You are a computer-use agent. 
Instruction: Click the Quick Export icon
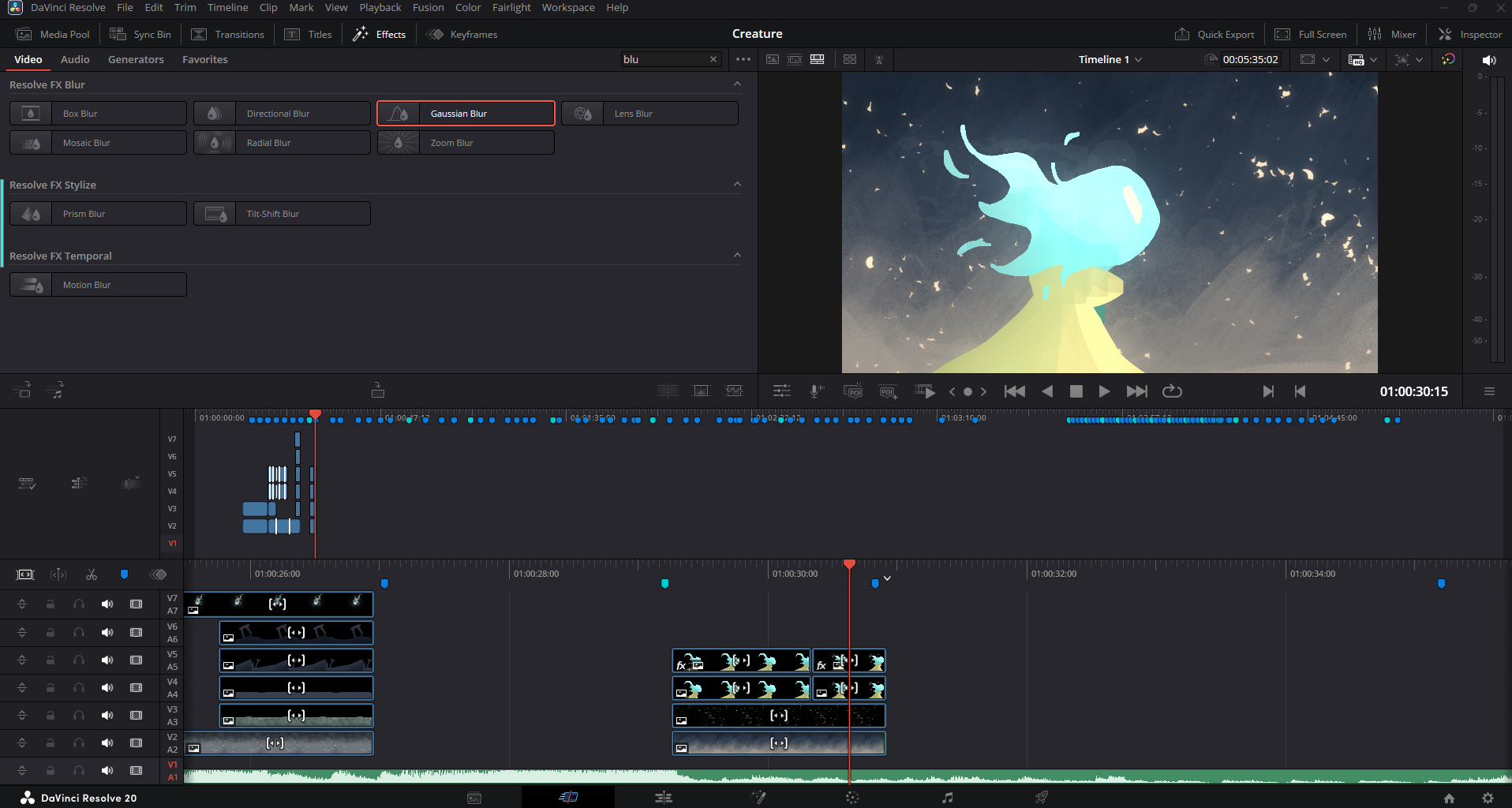click(1181, 34)
